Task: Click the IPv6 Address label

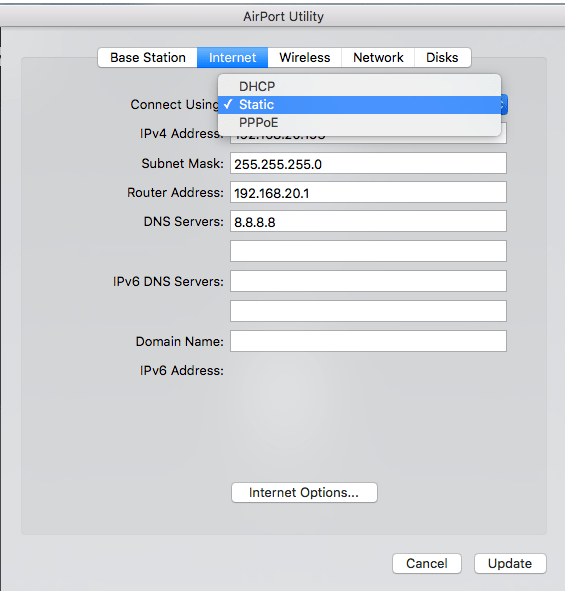Action: (x=182, y=371)
